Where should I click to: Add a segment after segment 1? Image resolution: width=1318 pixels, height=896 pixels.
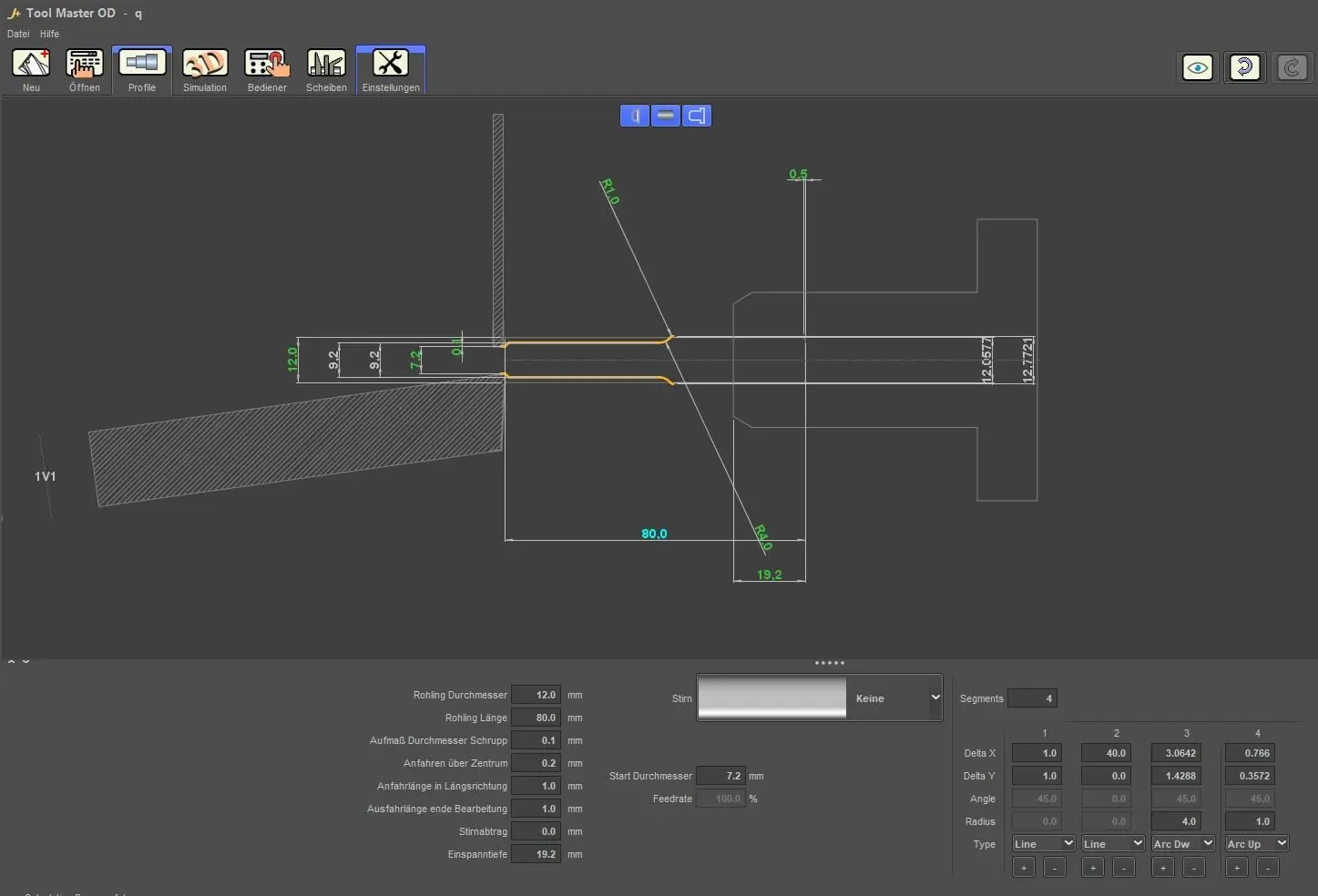(x=1024, y=868)
